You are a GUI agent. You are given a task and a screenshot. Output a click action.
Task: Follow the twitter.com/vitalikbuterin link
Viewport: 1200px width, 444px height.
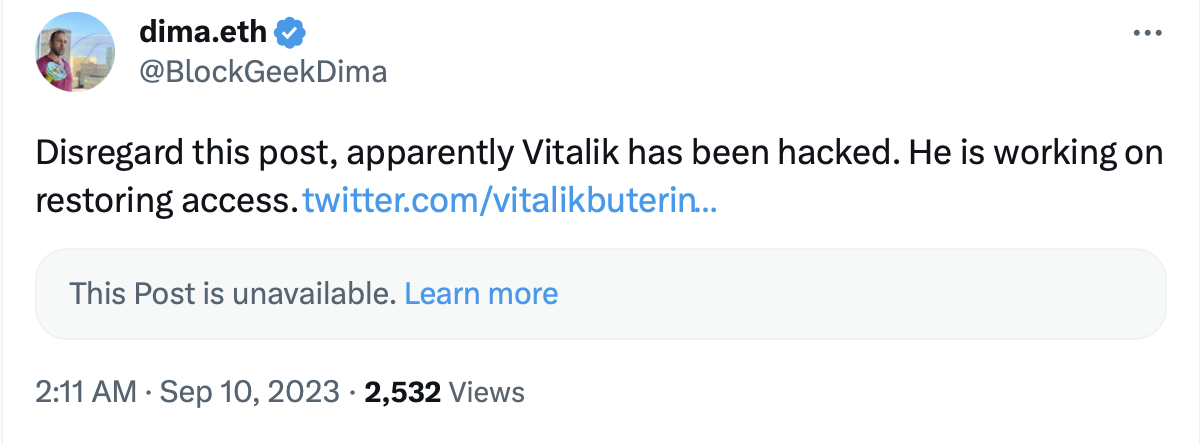pyautogui.click(x=508, y=201)
